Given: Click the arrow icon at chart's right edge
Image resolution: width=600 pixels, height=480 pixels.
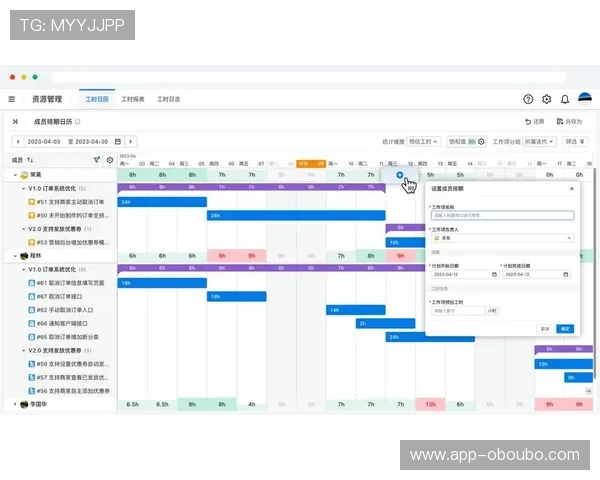Looking at the screenshot, I should pos(588,391).
